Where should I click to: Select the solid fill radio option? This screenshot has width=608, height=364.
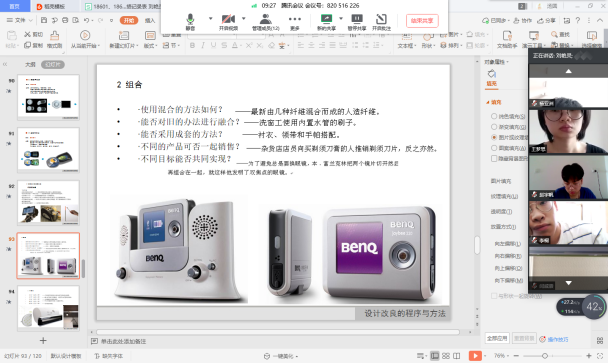pos(494,116)
